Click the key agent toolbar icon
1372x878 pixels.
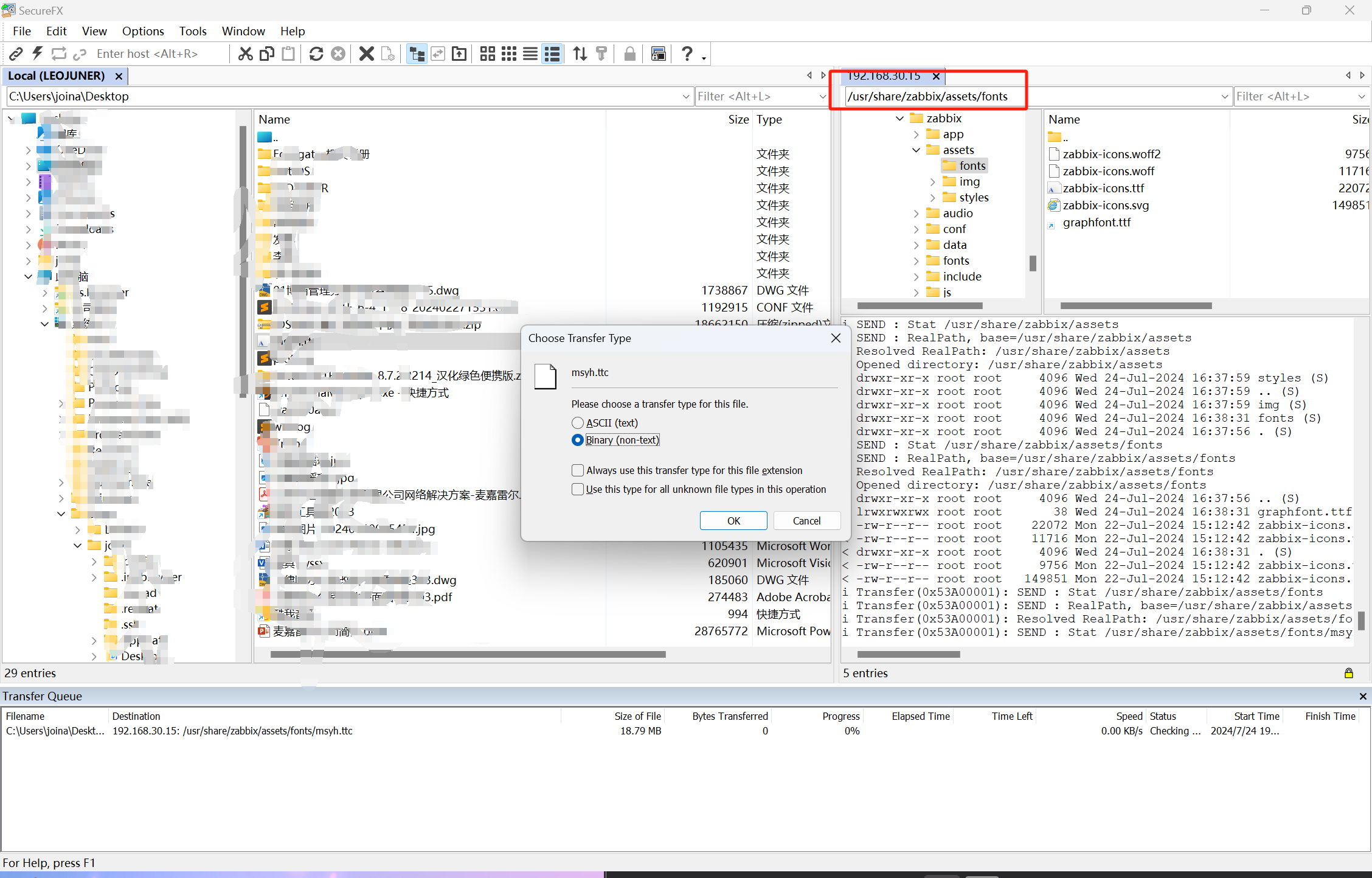tap(601, 54)
